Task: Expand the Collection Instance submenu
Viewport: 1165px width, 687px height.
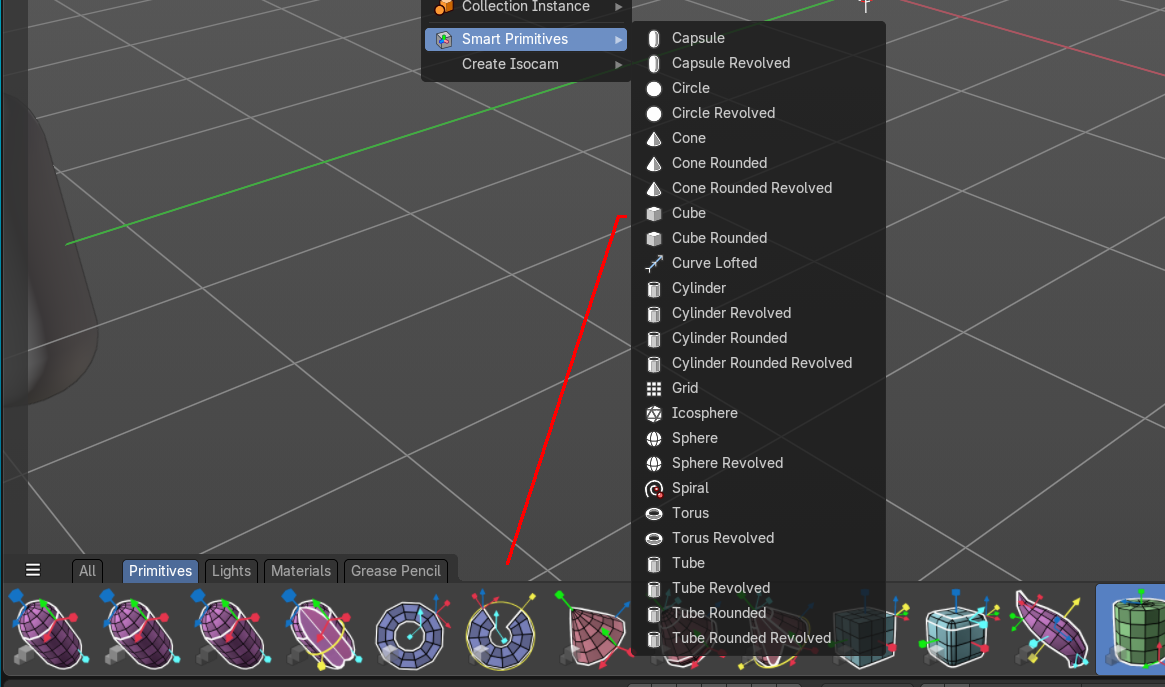Action: click(526, 7)
